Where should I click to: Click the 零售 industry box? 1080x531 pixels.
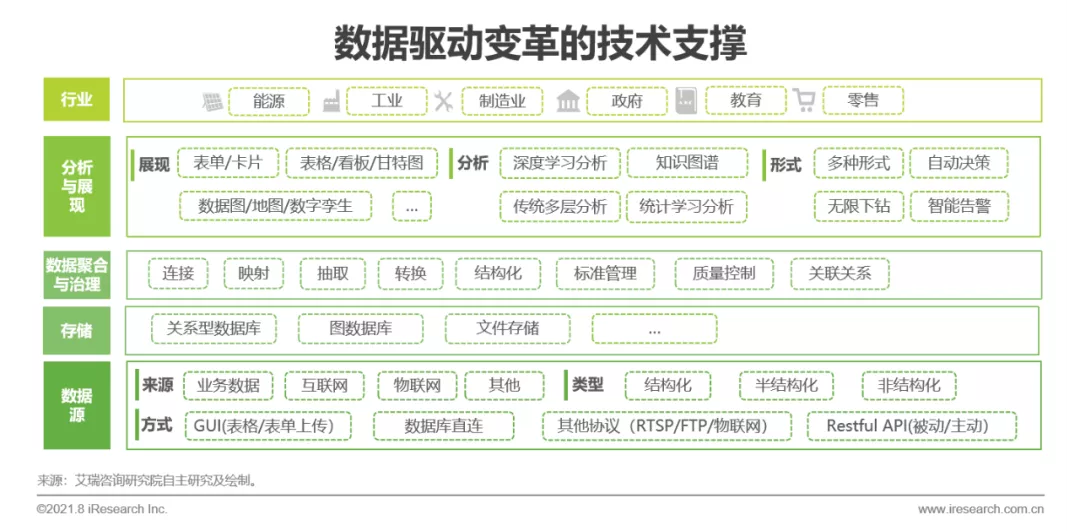click(x=863, y=101)
